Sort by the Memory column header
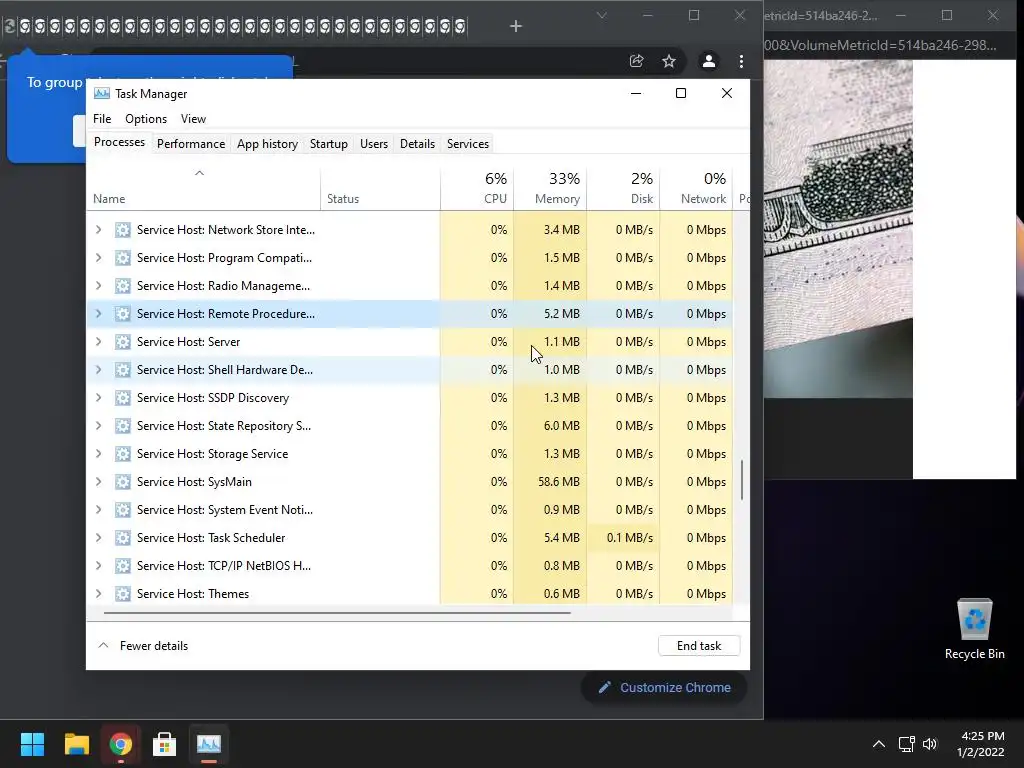The width and height of the screenshot is (1024, 768). (x=551, y=188)
